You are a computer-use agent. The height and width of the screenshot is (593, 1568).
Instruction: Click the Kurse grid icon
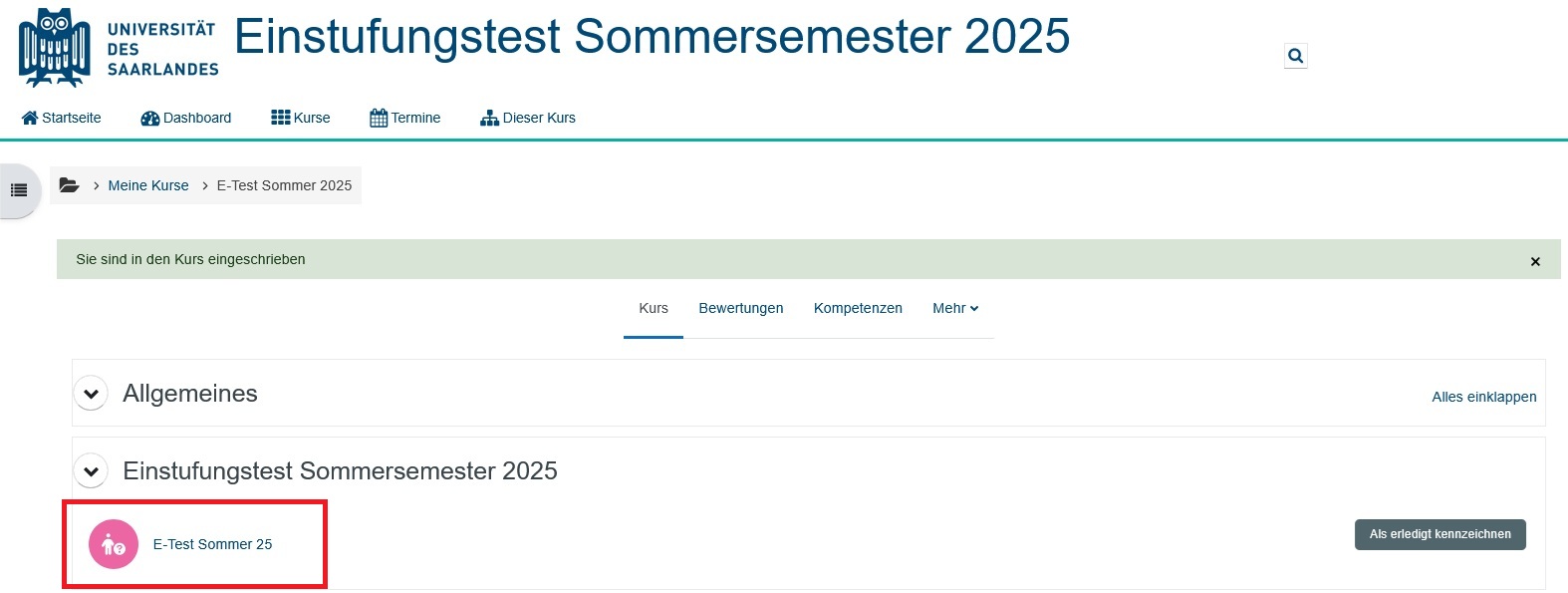point(281,118)
